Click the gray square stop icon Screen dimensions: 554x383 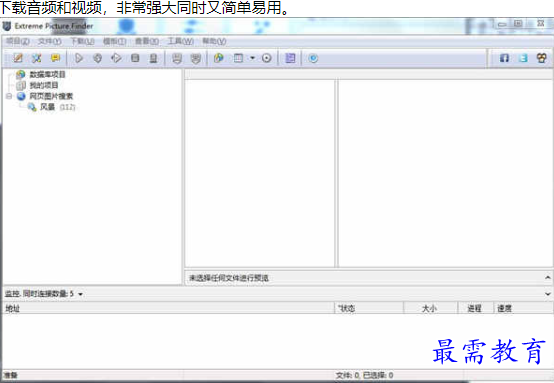click(135, 58)
